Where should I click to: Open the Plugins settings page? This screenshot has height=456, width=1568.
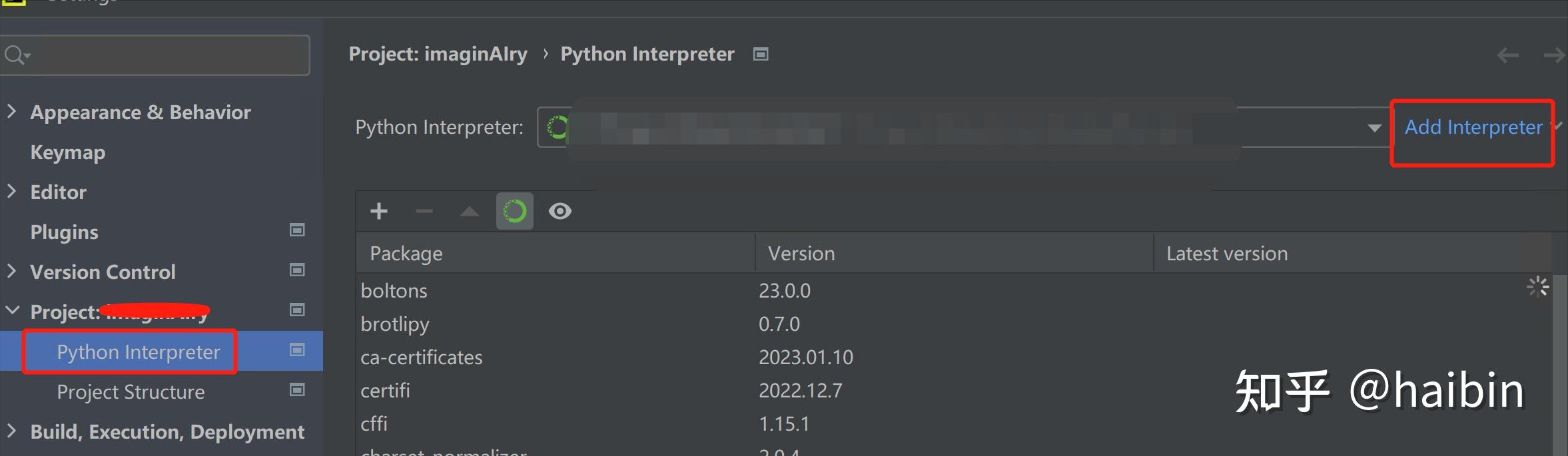click(64, 232)
